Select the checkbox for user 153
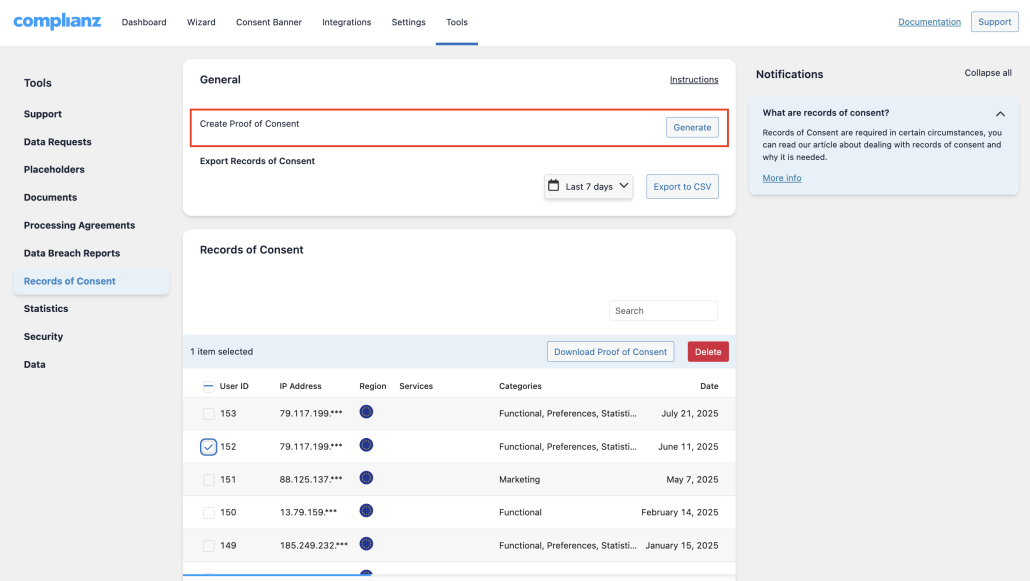1030x581 pixels. pos(208,414)
